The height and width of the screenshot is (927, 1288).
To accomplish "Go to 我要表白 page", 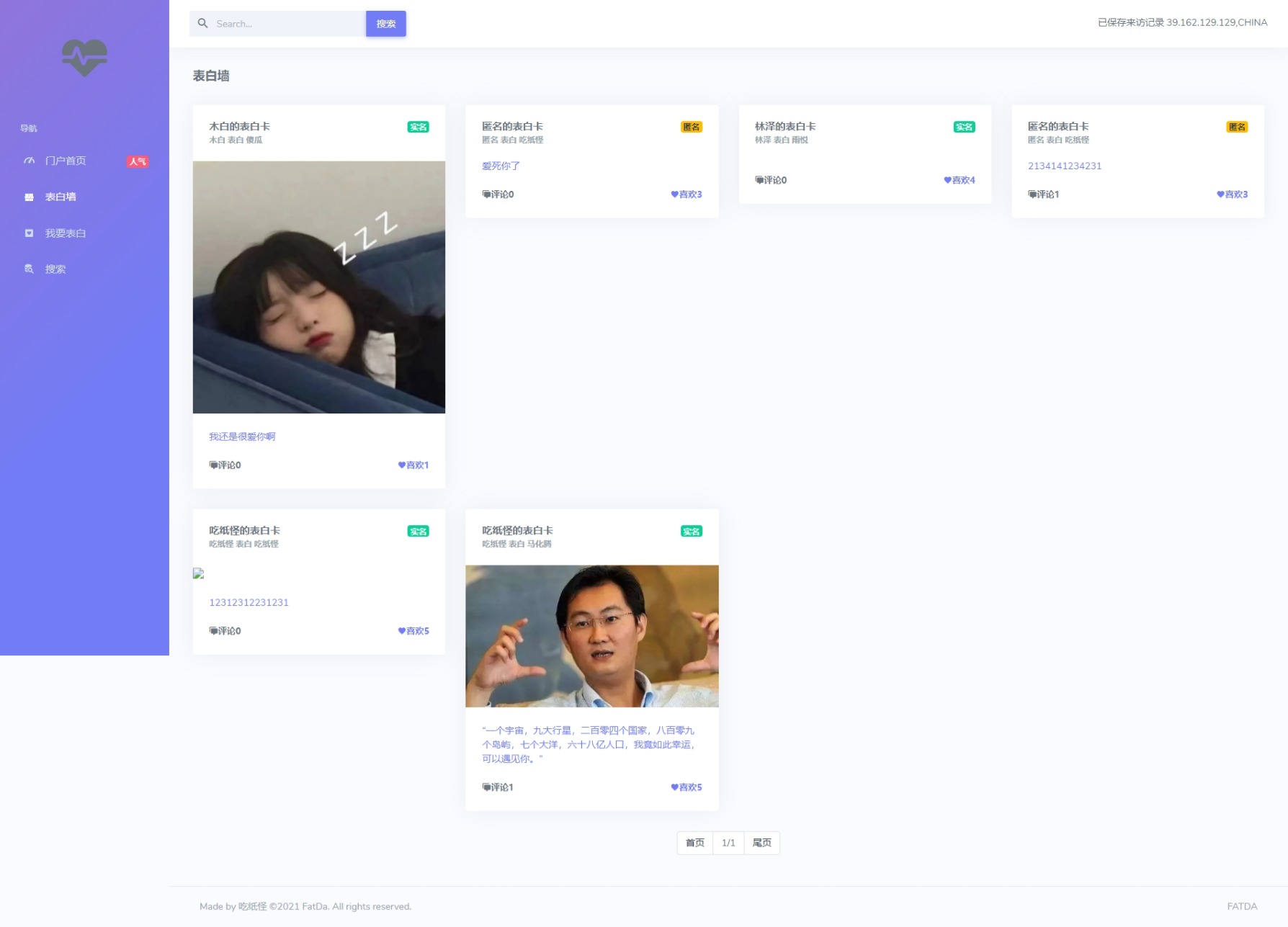I will pos(66,233).
